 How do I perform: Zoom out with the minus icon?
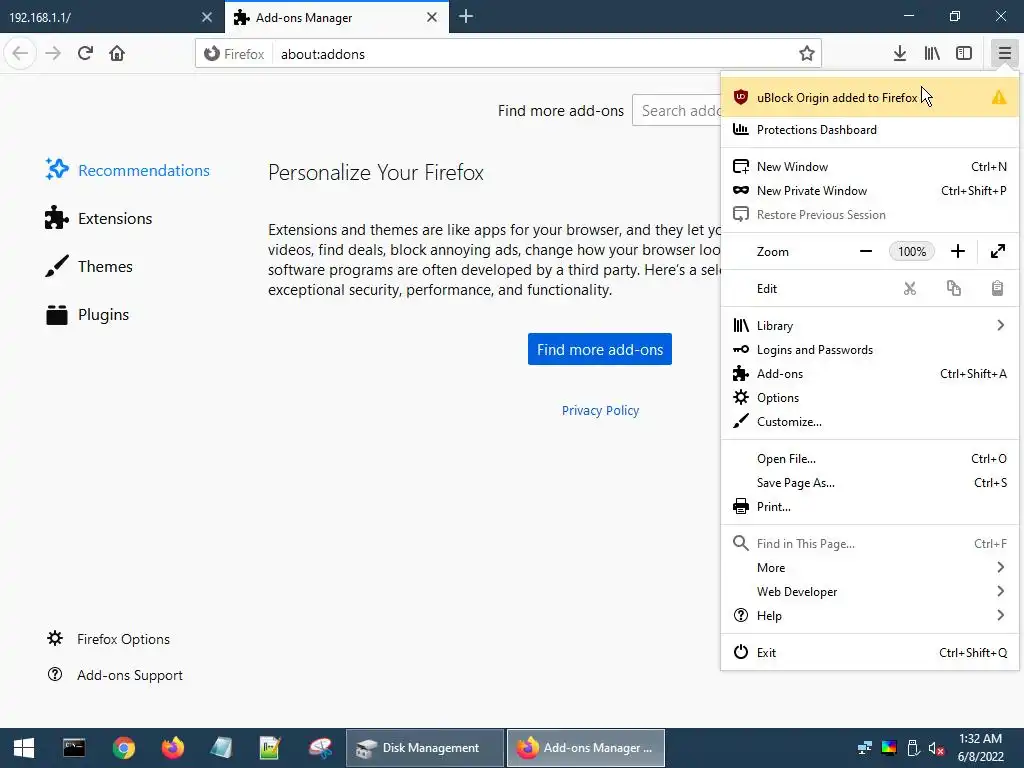[866, 251]
